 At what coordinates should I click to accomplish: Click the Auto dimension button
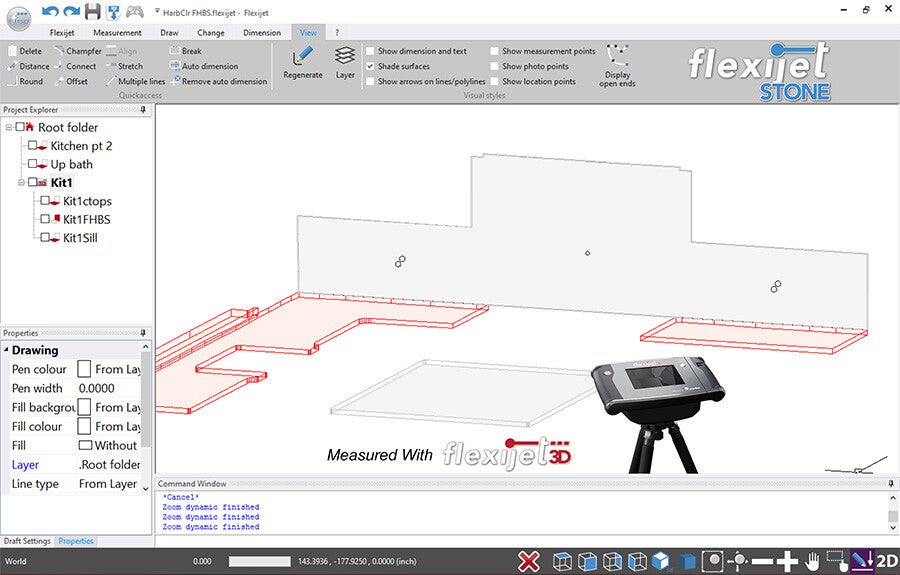click(x=204, y=66)
